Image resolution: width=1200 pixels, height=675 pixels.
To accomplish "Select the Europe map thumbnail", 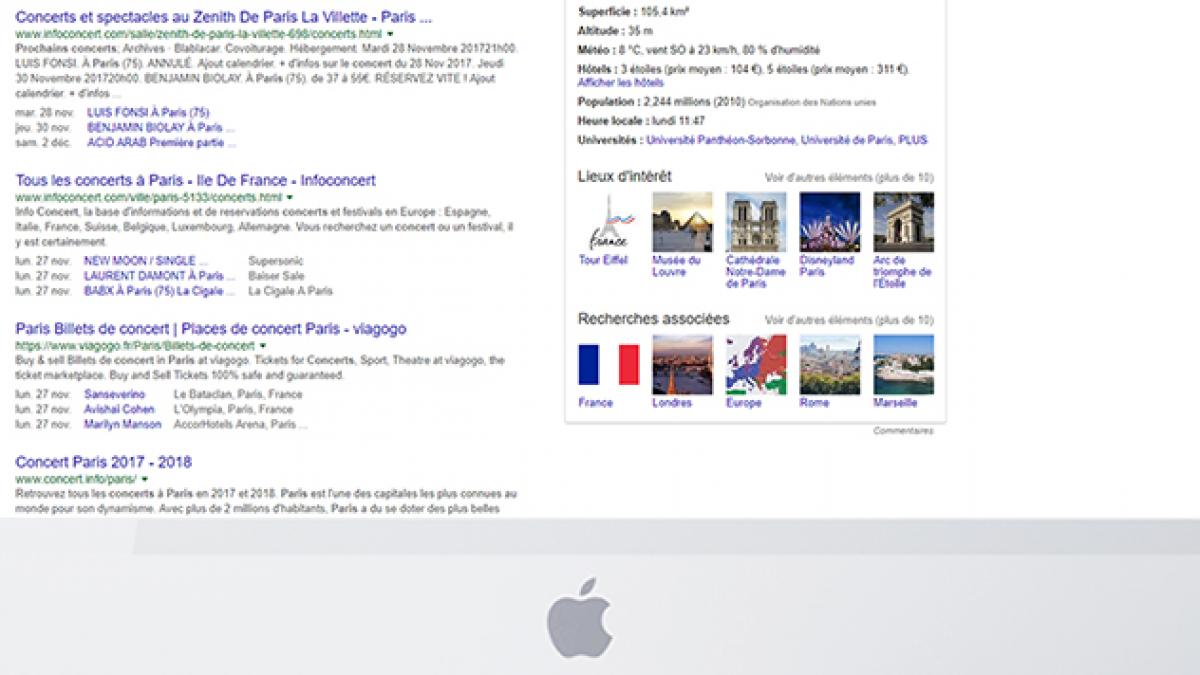I will coord(756,365).
